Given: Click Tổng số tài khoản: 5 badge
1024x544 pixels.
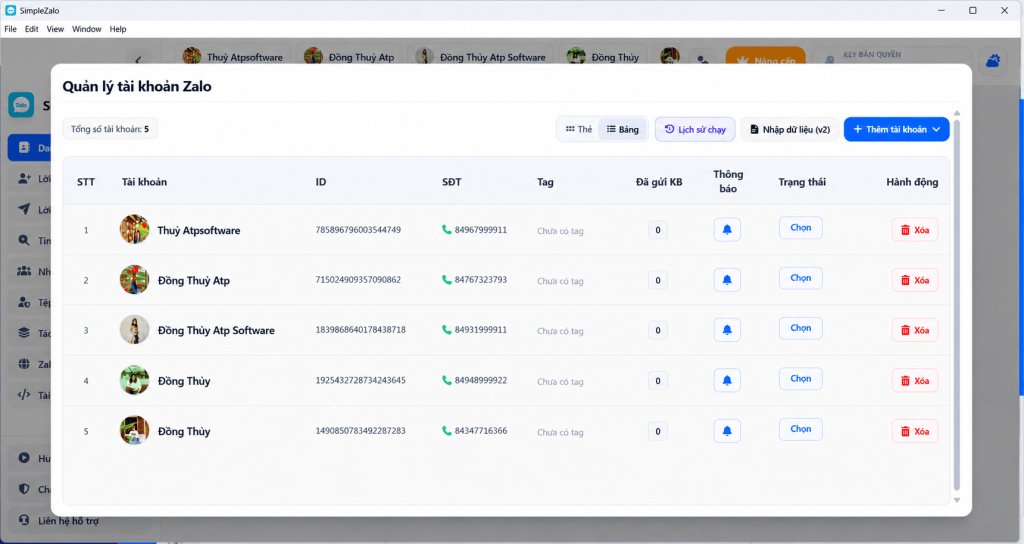Looking at the screenshot, I should (x=110, y=129).
